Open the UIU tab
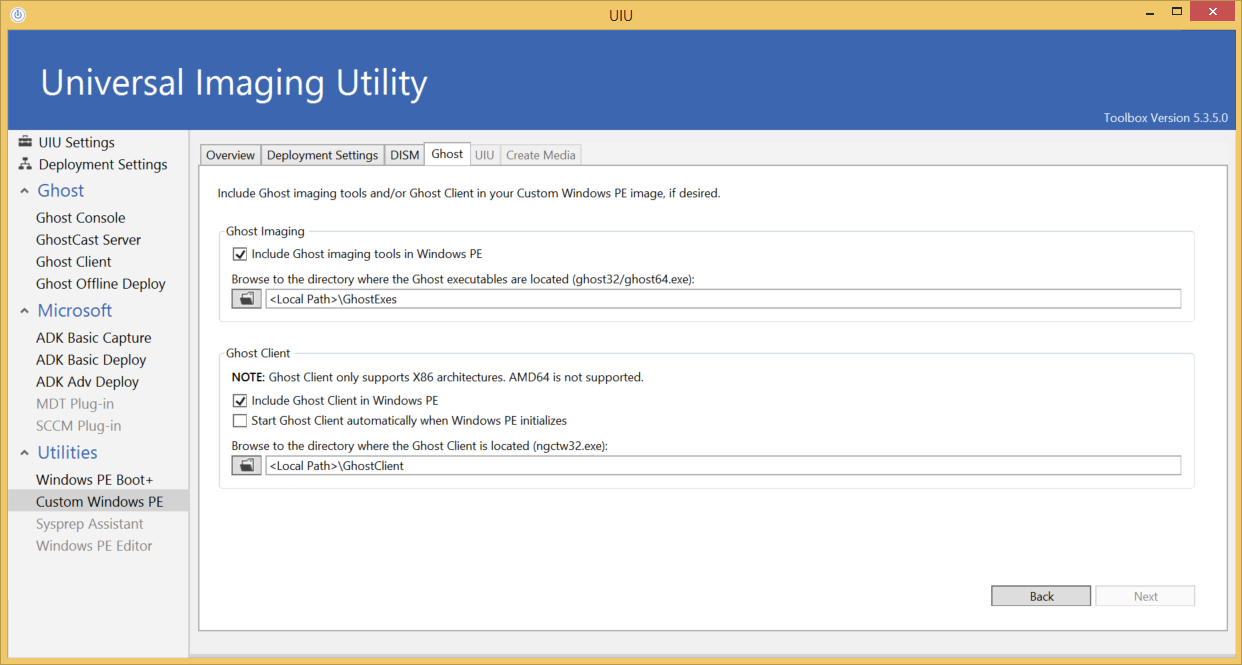This screenshot has height=665, width=1242. pyautogui.click(x=484, y=155)
